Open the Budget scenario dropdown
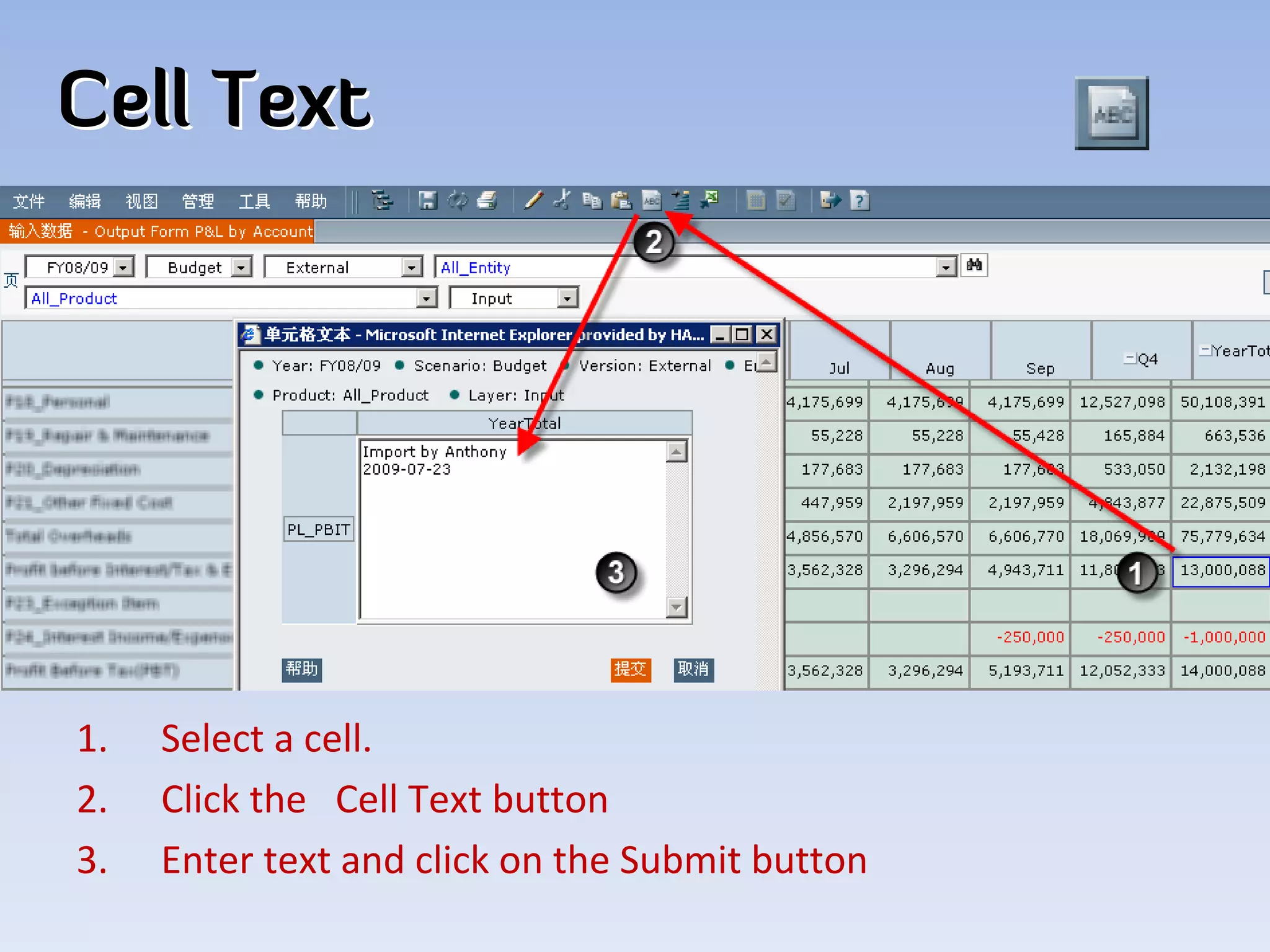This screenshot has height=952, width=1270. tap(241, 267)
